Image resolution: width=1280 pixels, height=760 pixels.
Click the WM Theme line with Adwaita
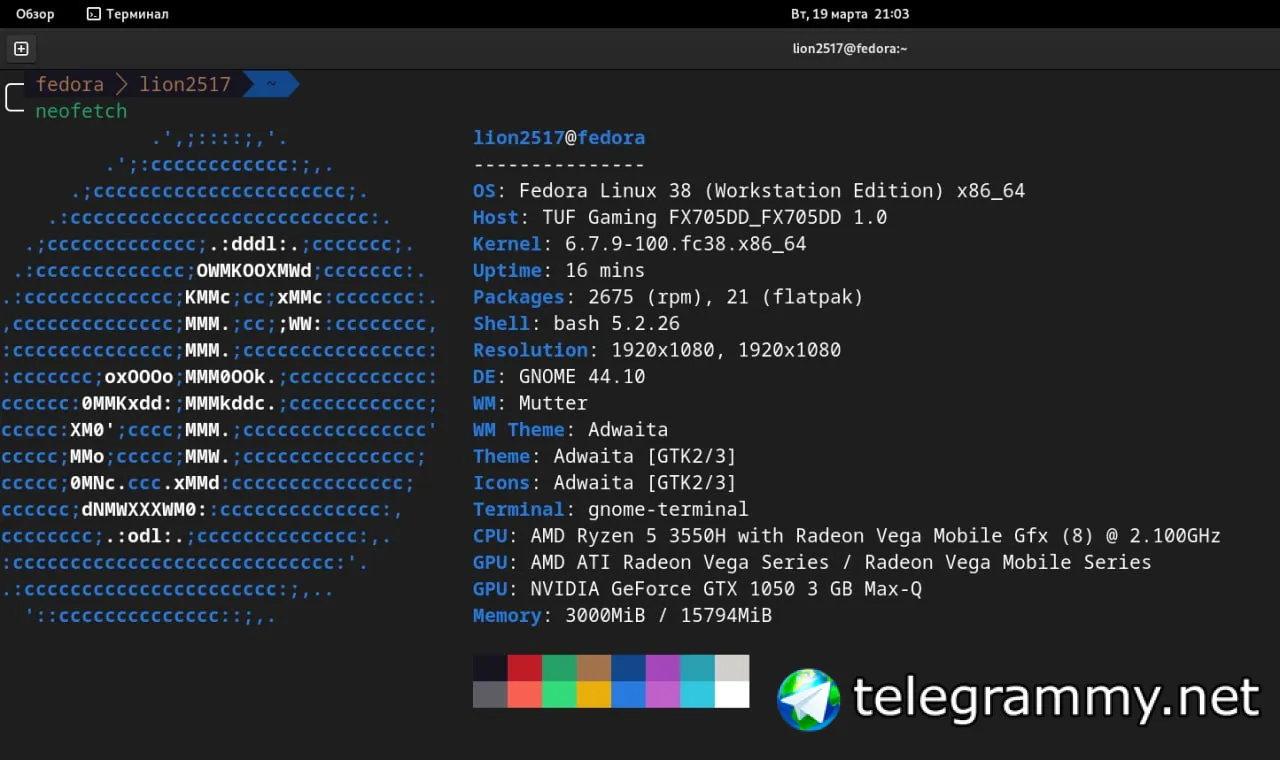click(570, 430)
